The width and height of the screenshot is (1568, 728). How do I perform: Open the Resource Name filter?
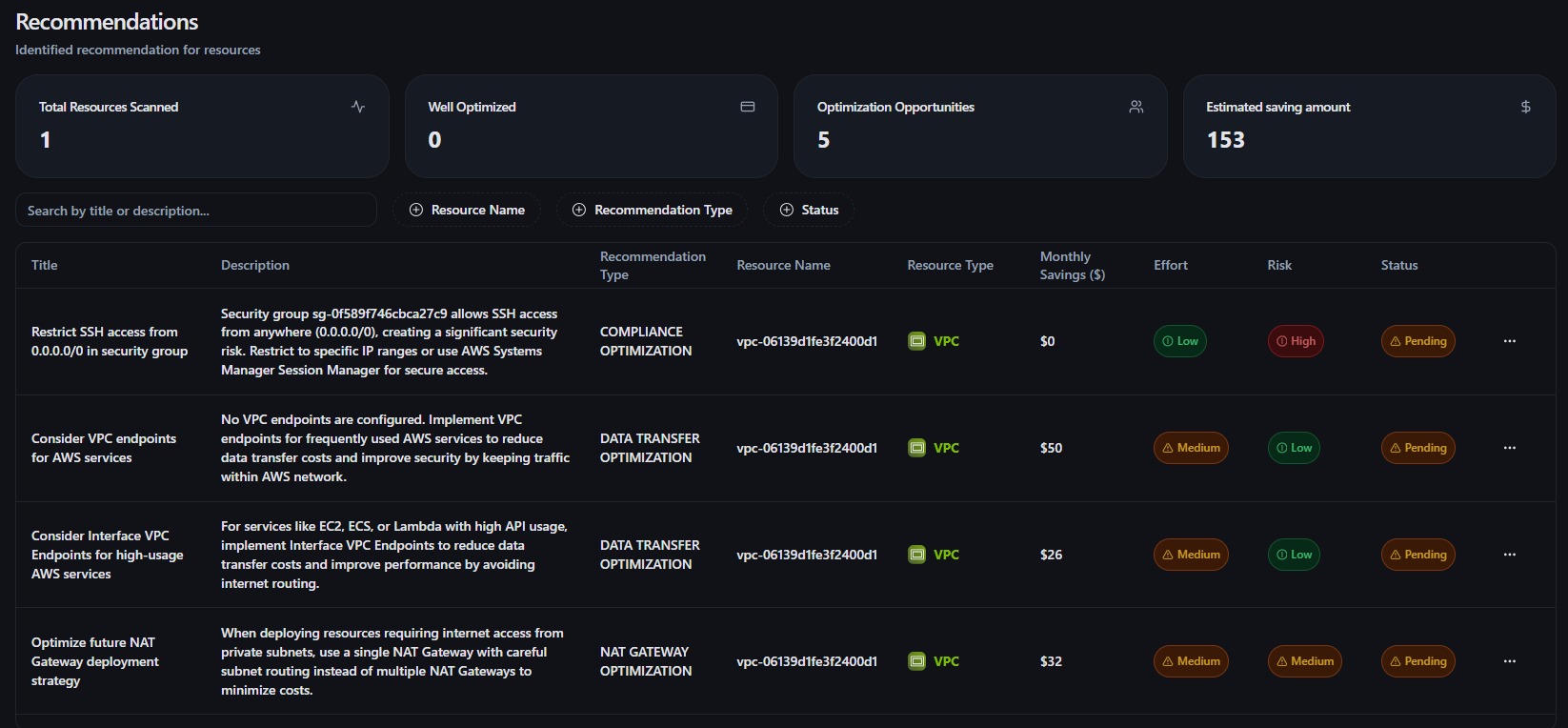click(x=467, y=210)
